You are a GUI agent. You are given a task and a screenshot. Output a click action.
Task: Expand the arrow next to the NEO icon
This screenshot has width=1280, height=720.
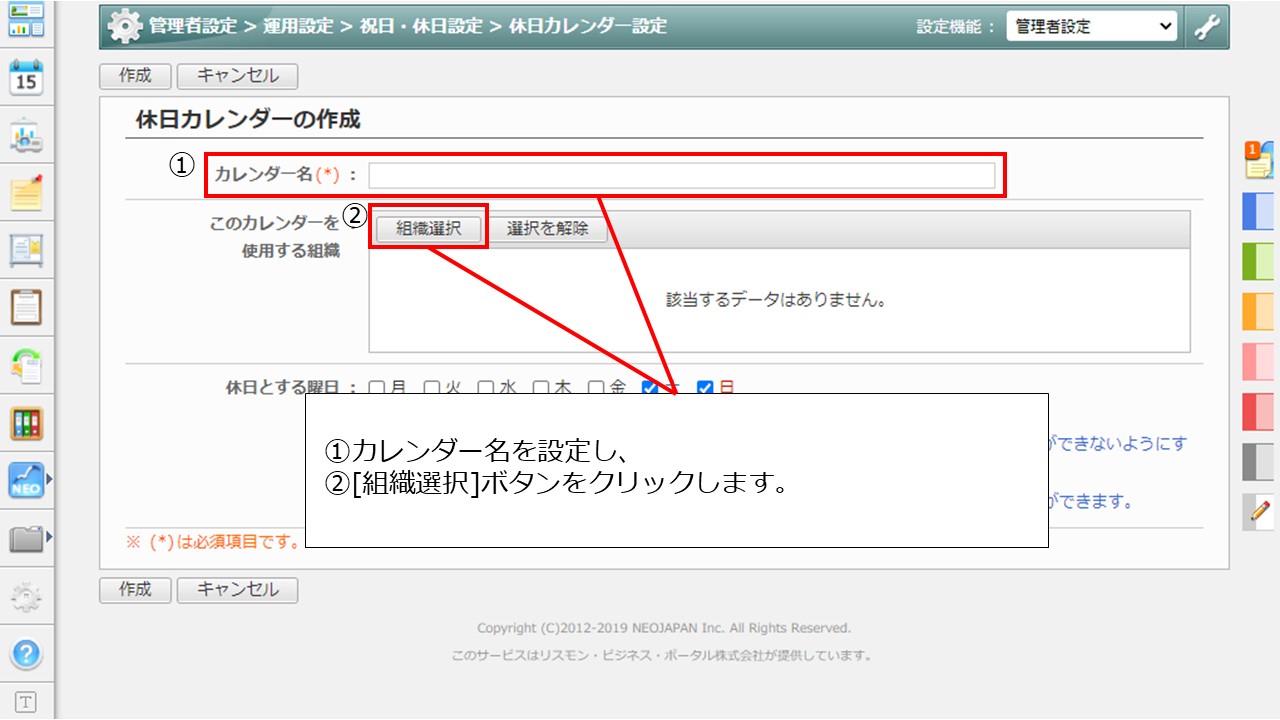tap(49, 480)
